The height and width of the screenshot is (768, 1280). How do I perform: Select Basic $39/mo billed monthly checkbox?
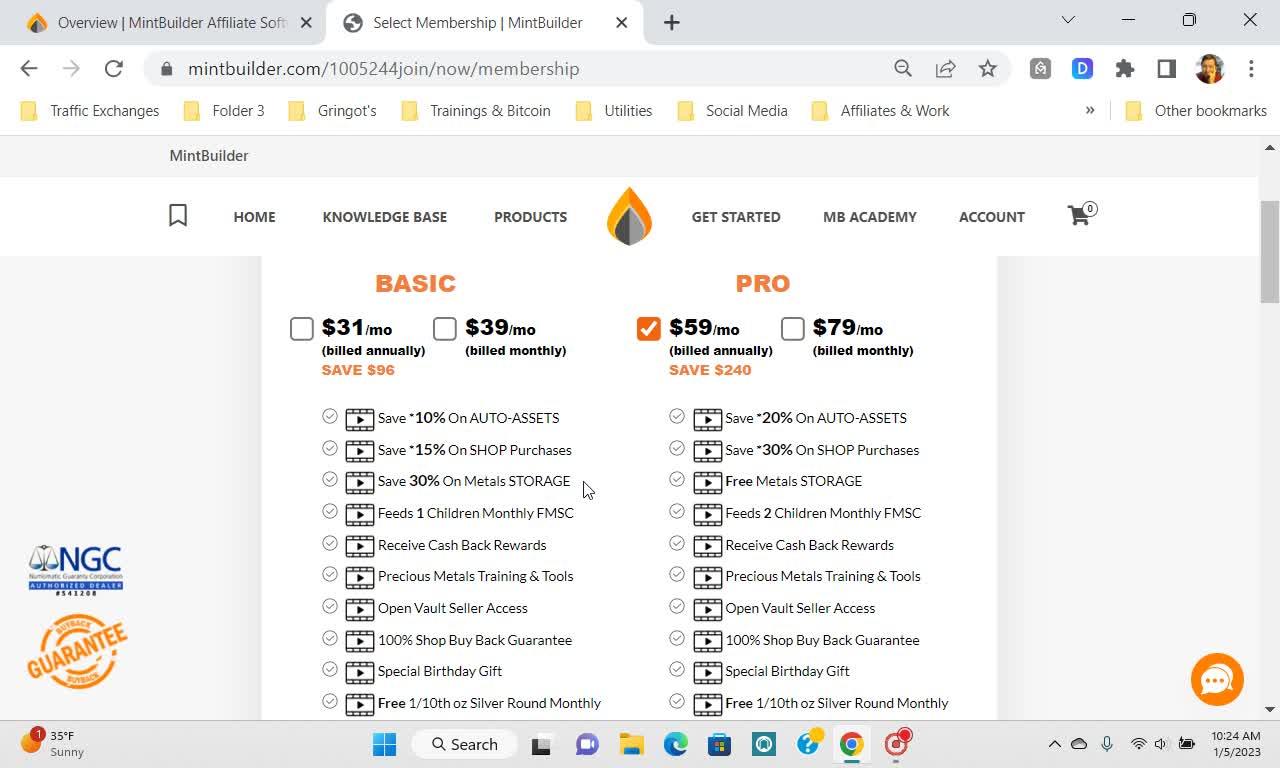click(445, 328)
